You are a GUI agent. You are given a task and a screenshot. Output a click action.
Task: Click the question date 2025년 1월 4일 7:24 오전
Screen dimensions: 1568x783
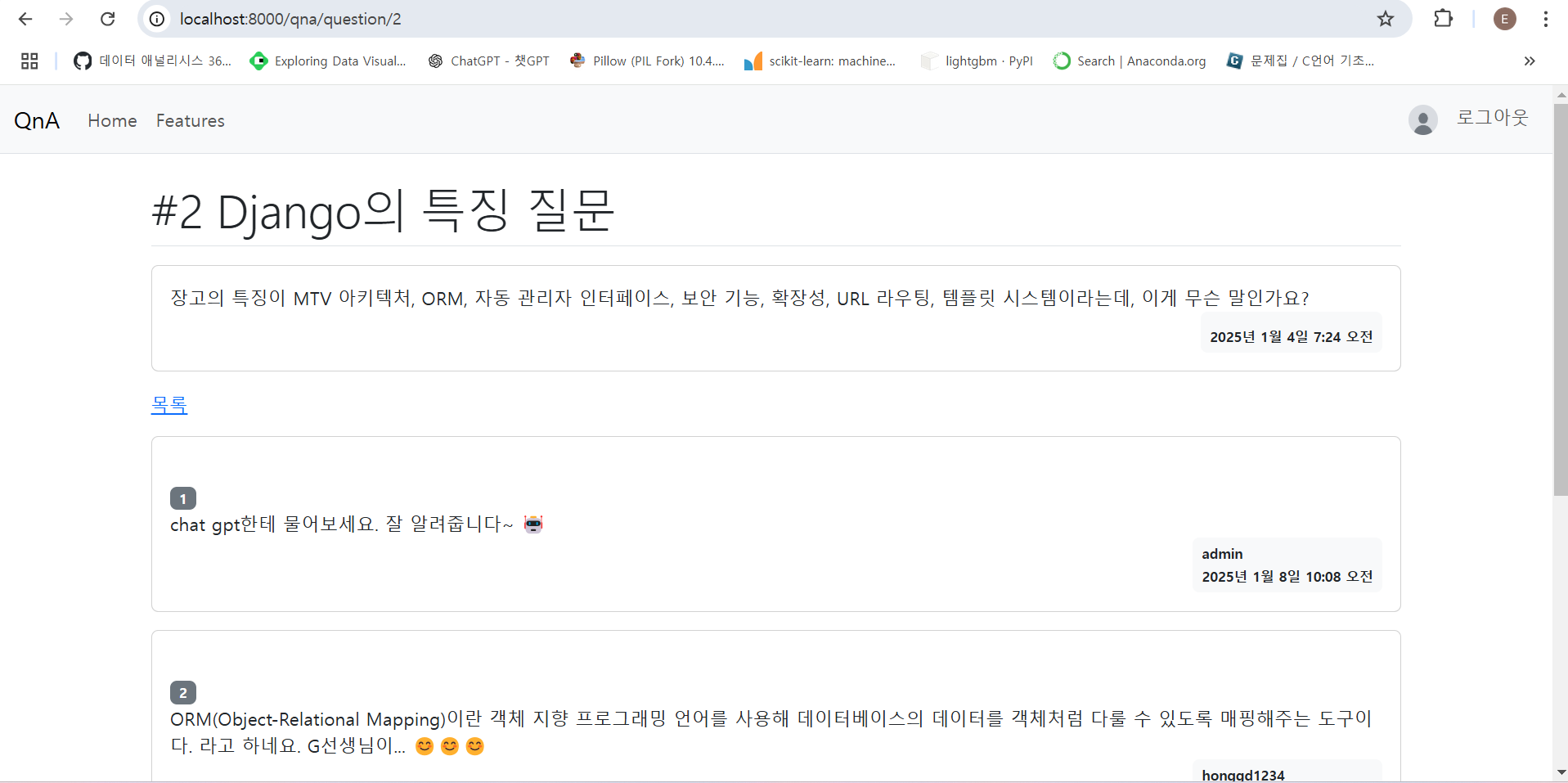pos(1291,336)
